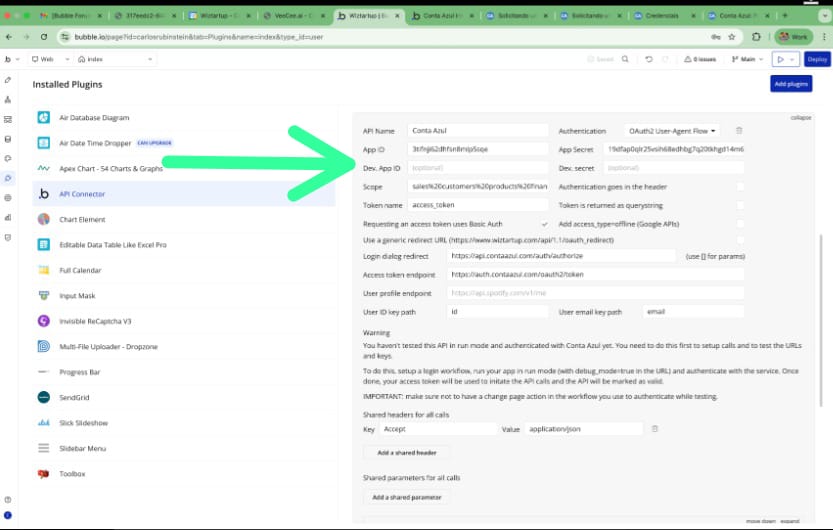This screenshot has width=833, height=530.
Task: Click the shared header Value application/json field
Action: (x=584, y=429)
